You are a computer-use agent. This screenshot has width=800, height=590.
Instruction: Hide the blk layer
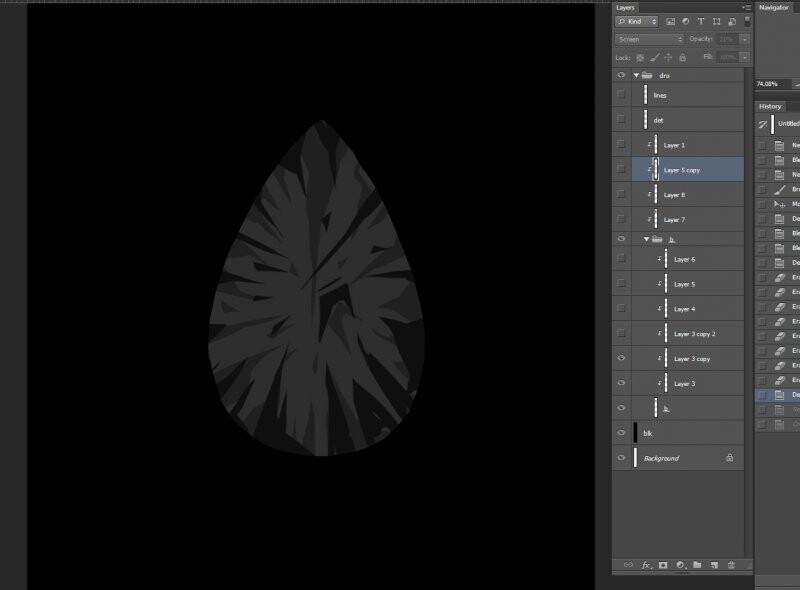click(x=622, y=433)
